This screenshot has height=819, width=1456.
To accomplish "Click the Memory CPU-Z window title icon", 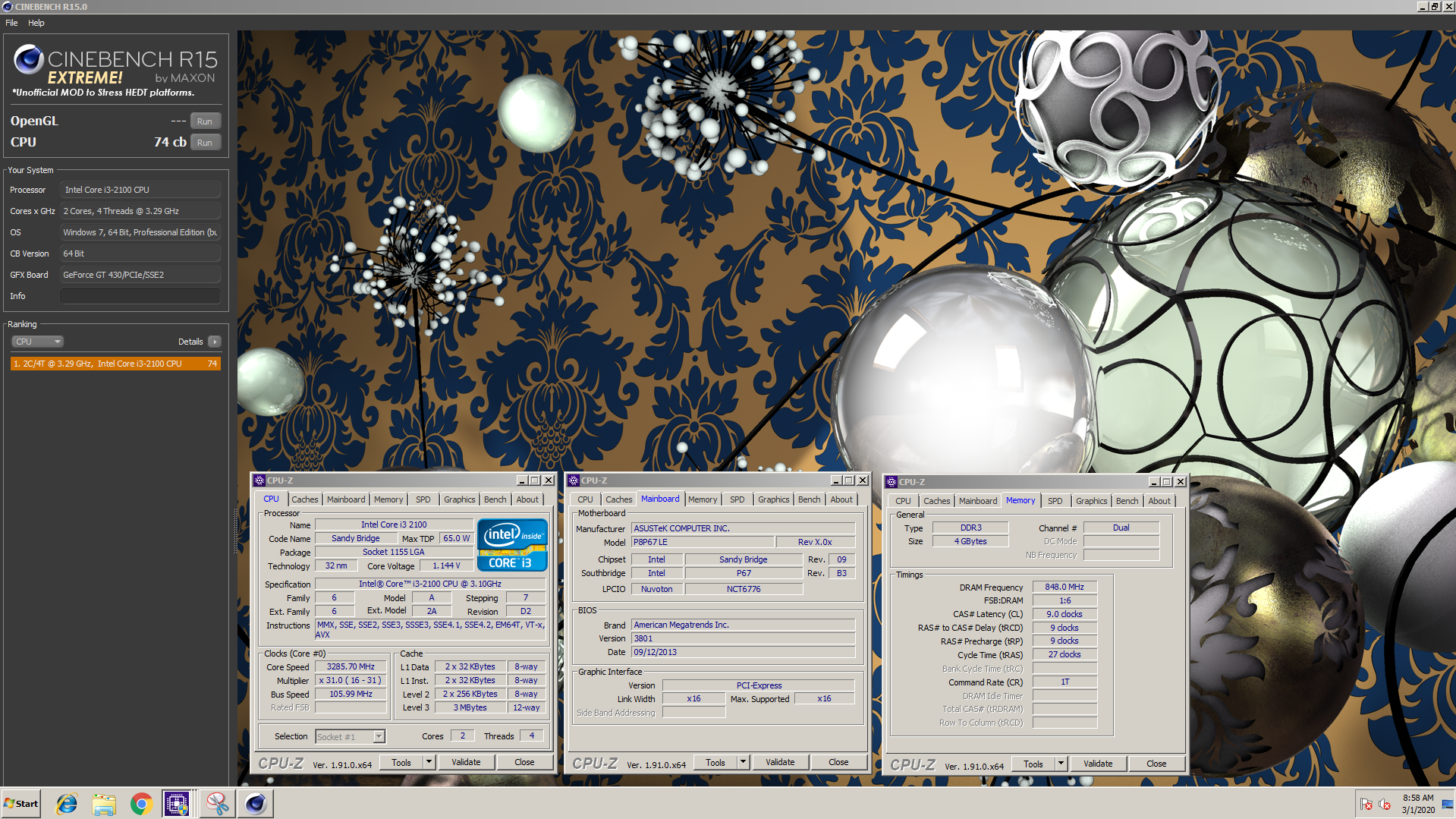I will 892,482.
